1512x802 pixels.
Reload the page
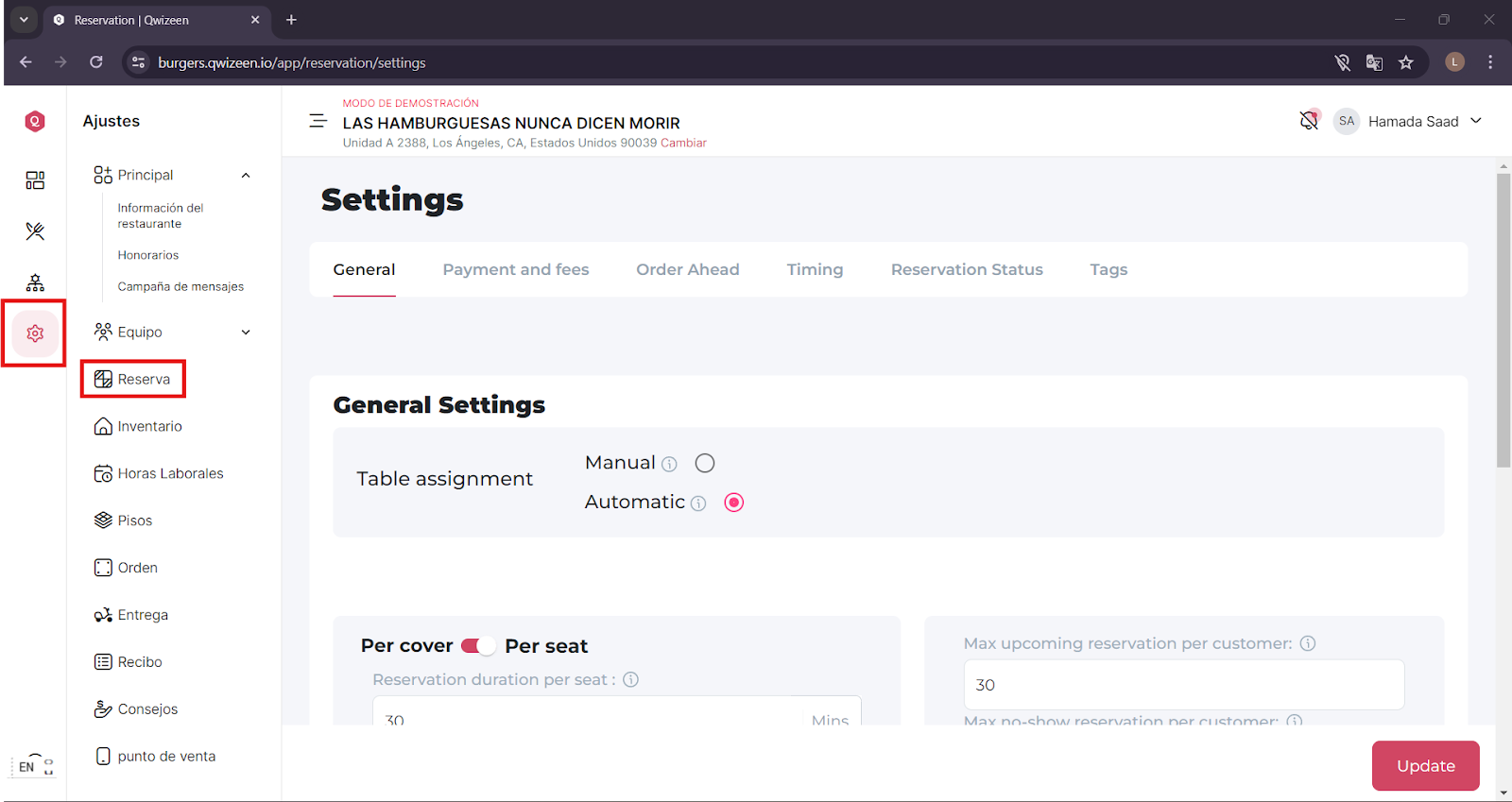point(96,62)
